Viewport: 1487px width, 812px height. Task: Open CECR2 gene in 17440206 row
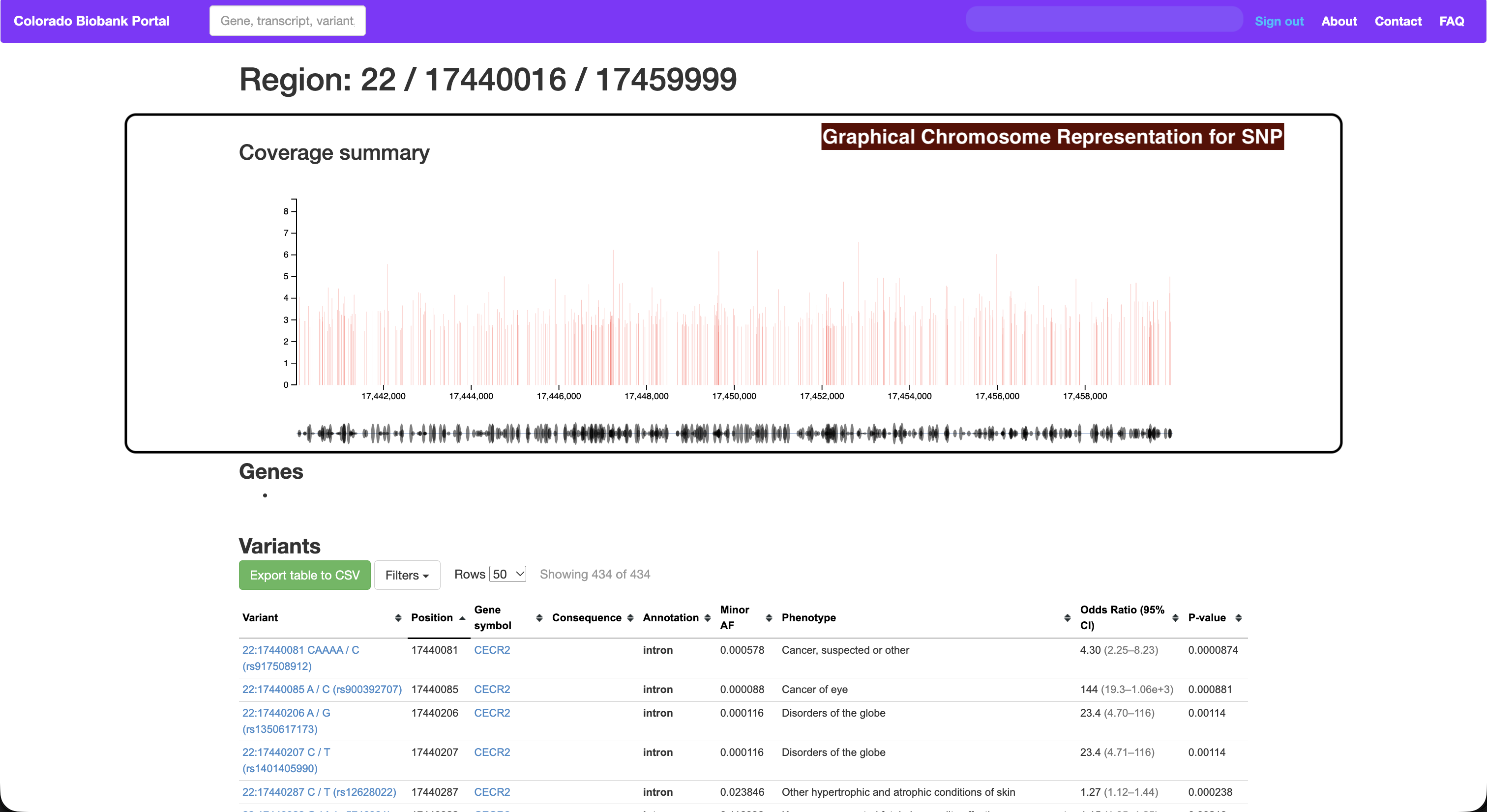point(492,713)
